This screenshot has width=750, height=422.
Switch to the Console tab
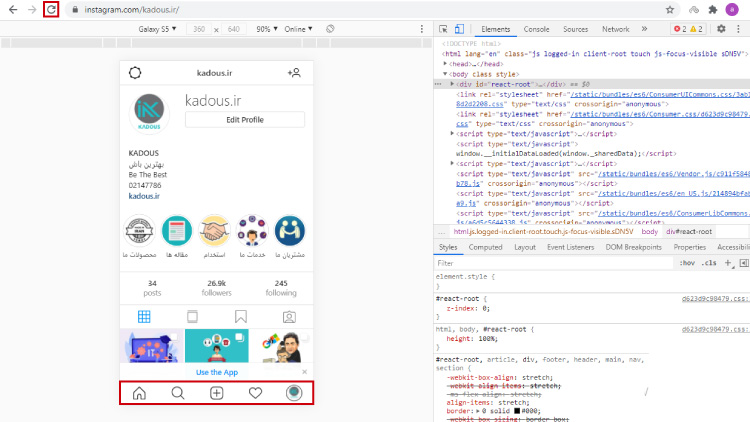[536, 29]
